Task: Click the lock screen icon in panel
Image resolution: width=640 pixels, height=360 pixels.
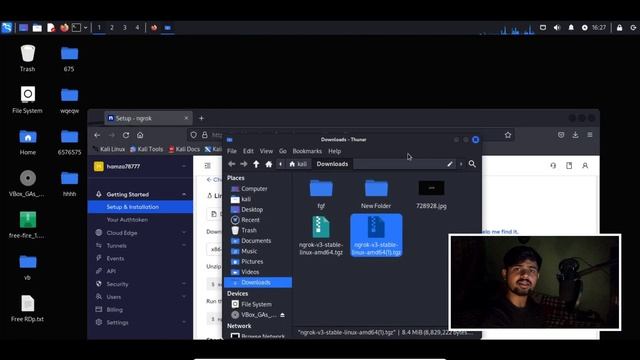Action: [620, 28]
